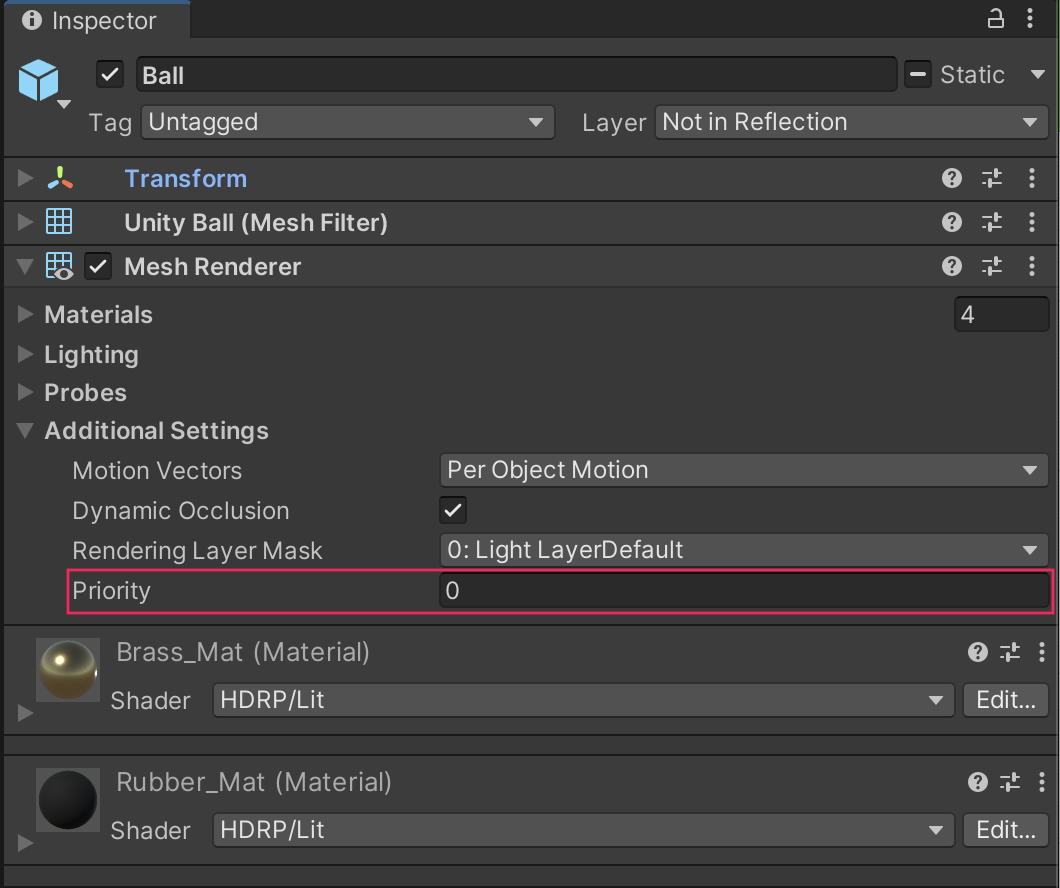Open the Inspector panel kebab menu

(x=1033, y=19)
